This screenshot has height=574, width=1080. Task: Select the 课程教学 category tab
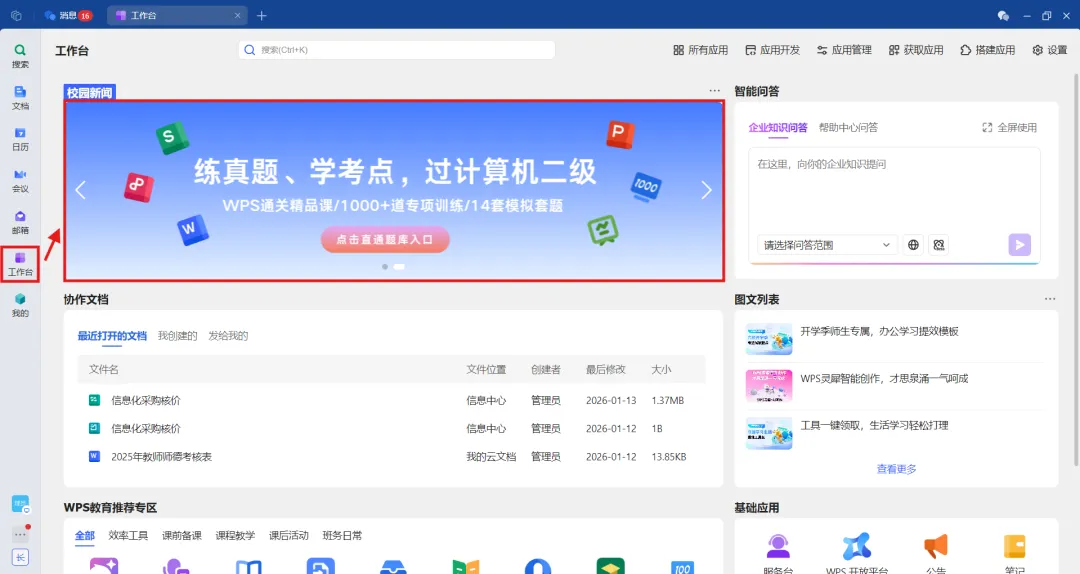235,535
